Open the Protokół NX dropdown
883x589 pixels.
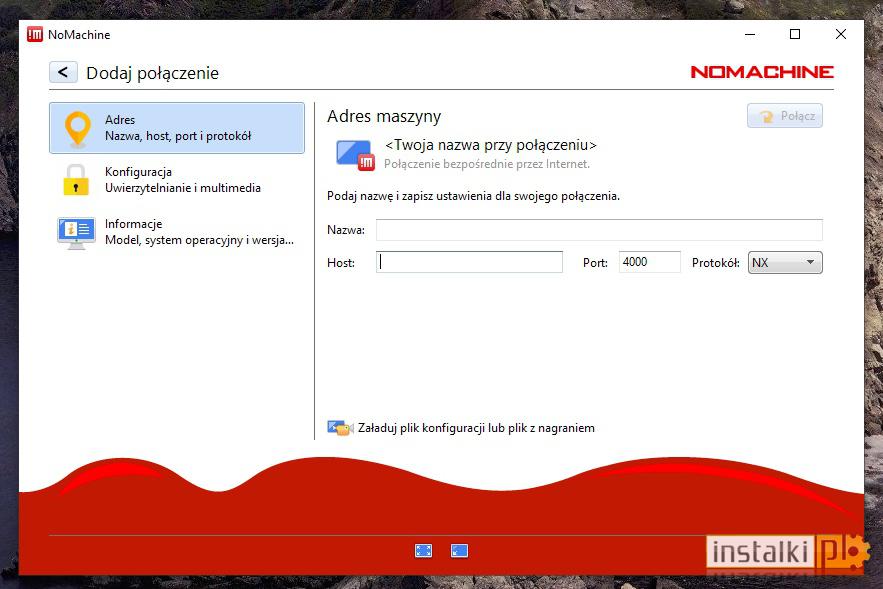(785, 262)
